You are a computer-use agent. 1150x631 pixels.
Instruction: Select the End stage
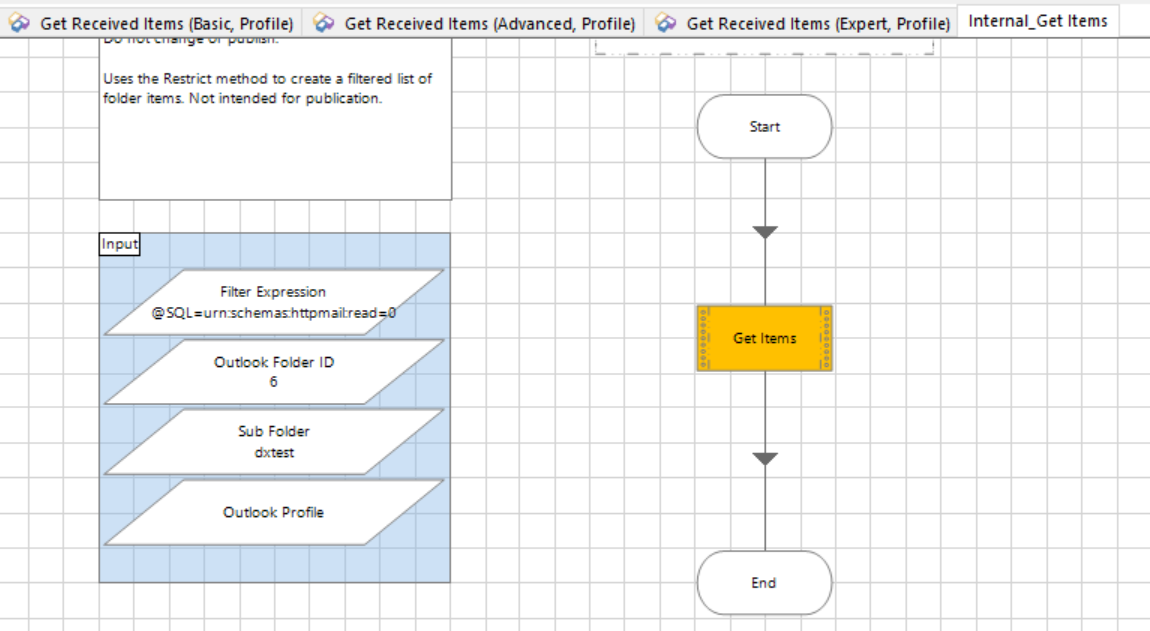[764, 583]
